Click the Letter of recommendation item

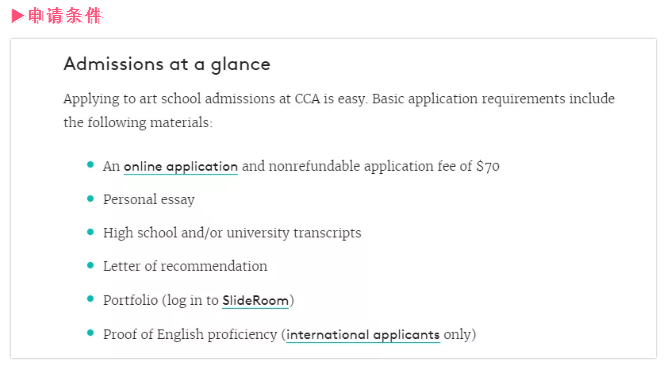click(185, 266)
